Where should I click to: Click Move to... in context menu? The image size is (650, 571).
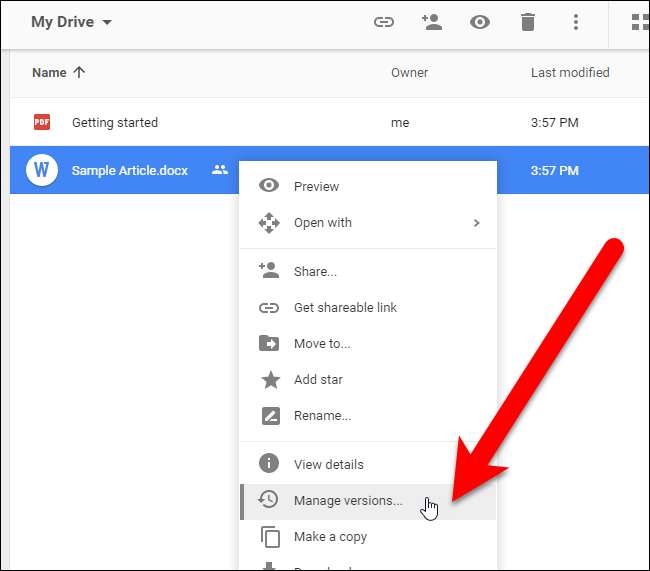322,343
